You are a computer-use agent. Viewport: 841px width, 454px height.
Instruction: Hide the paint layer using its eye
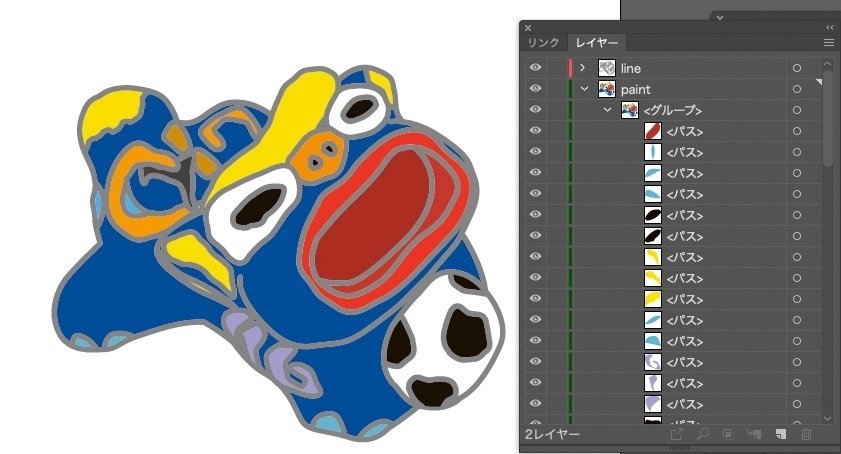[535, 89]
